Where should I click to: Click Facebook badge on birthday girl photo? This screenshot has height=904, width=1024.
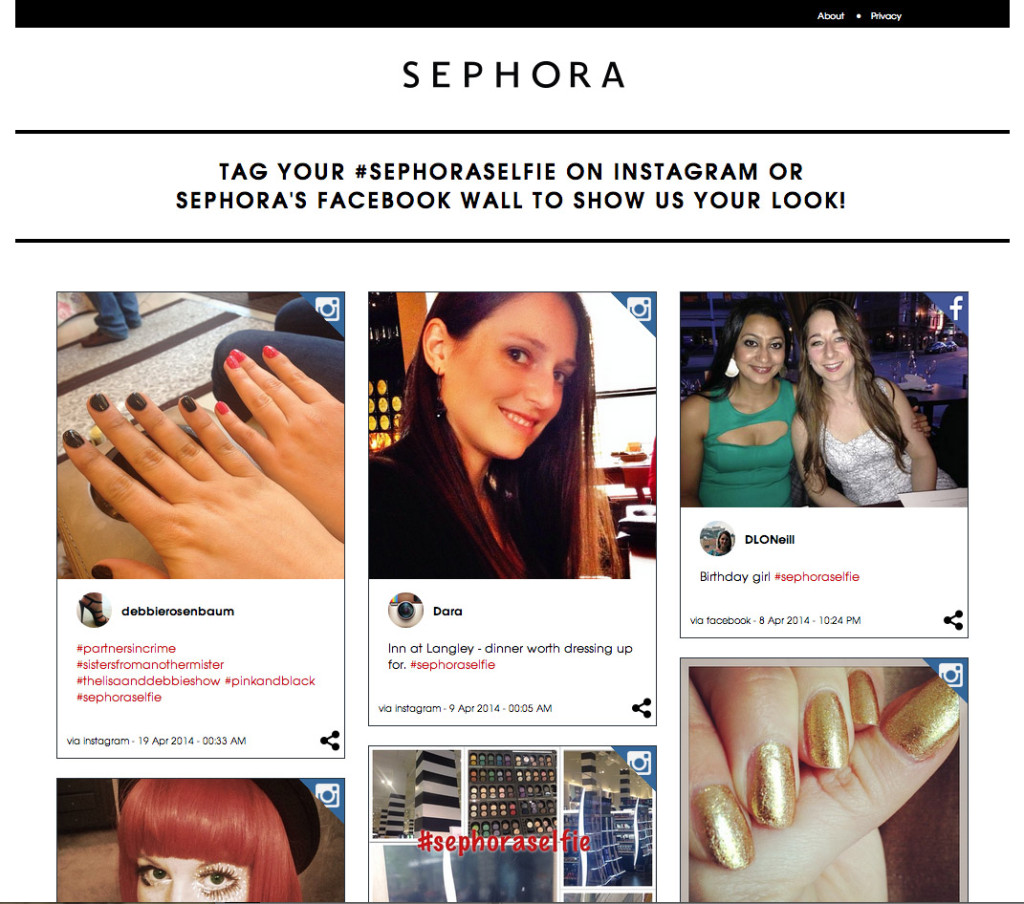[x=956, y=307]
